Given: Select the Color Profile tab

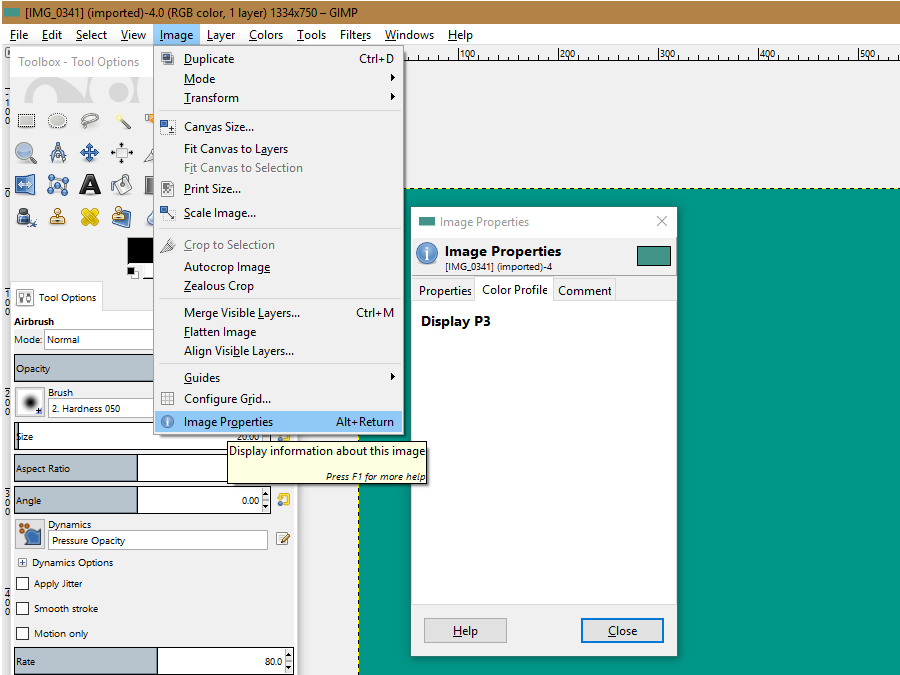Looking at the screenshot, I should [x=514, y=289].
